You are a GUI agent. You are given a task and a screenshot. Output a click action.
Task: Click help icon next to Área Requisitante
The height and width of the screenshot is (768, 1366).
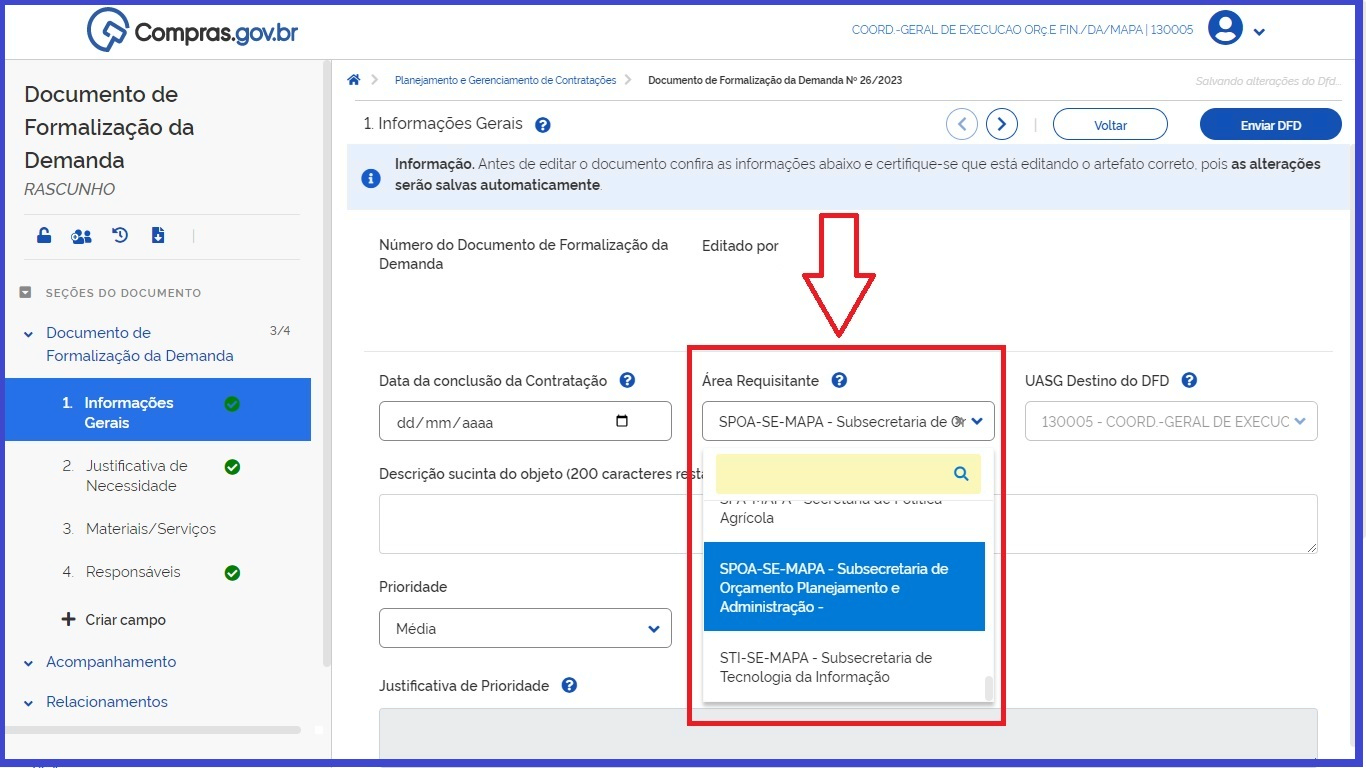click(x=839, y=381)
